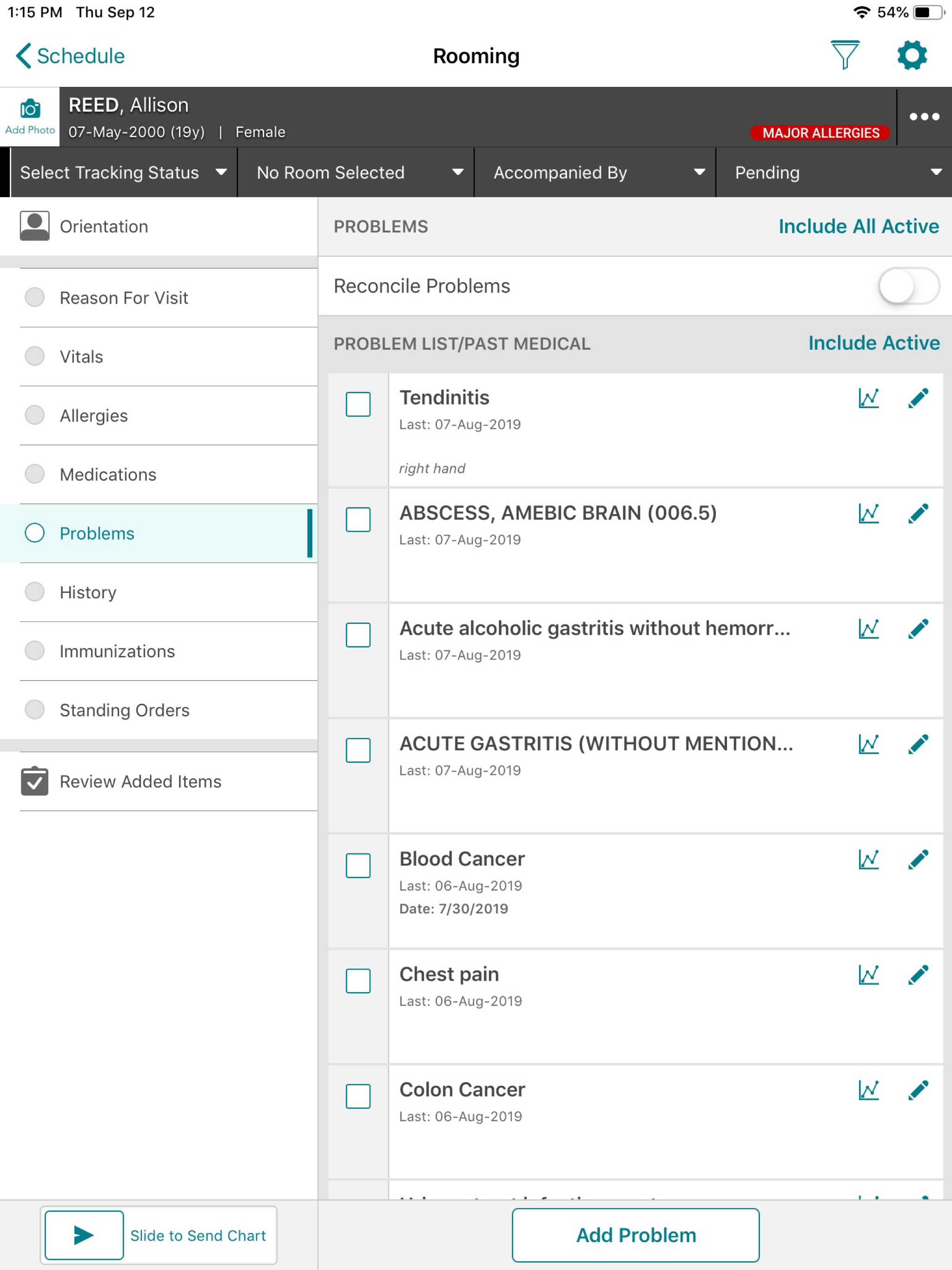View graph for ACUTE GASTRITIS row
The width and height of the screenshot is (952, 1270).
pos(869,744)
